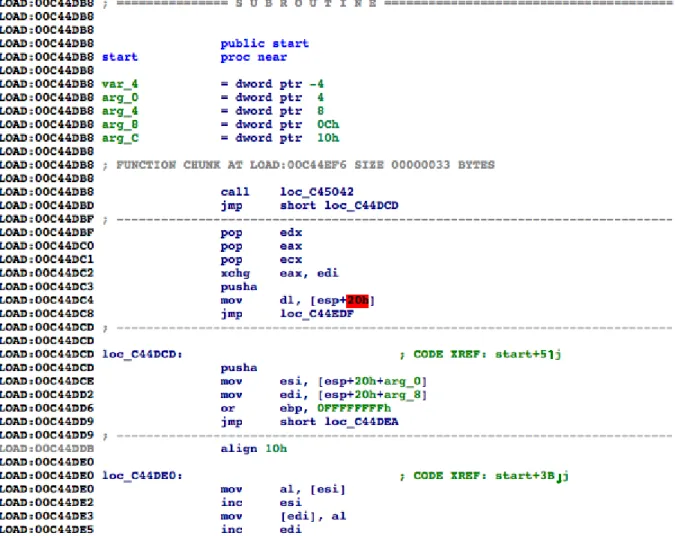Select the arg_4 definition name
675x536 pixels.
coord(120,111)
